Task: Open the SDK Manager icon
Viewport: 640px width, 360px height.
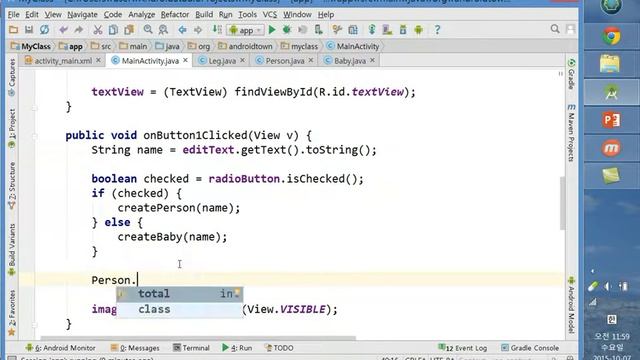Action: (403, 30)
